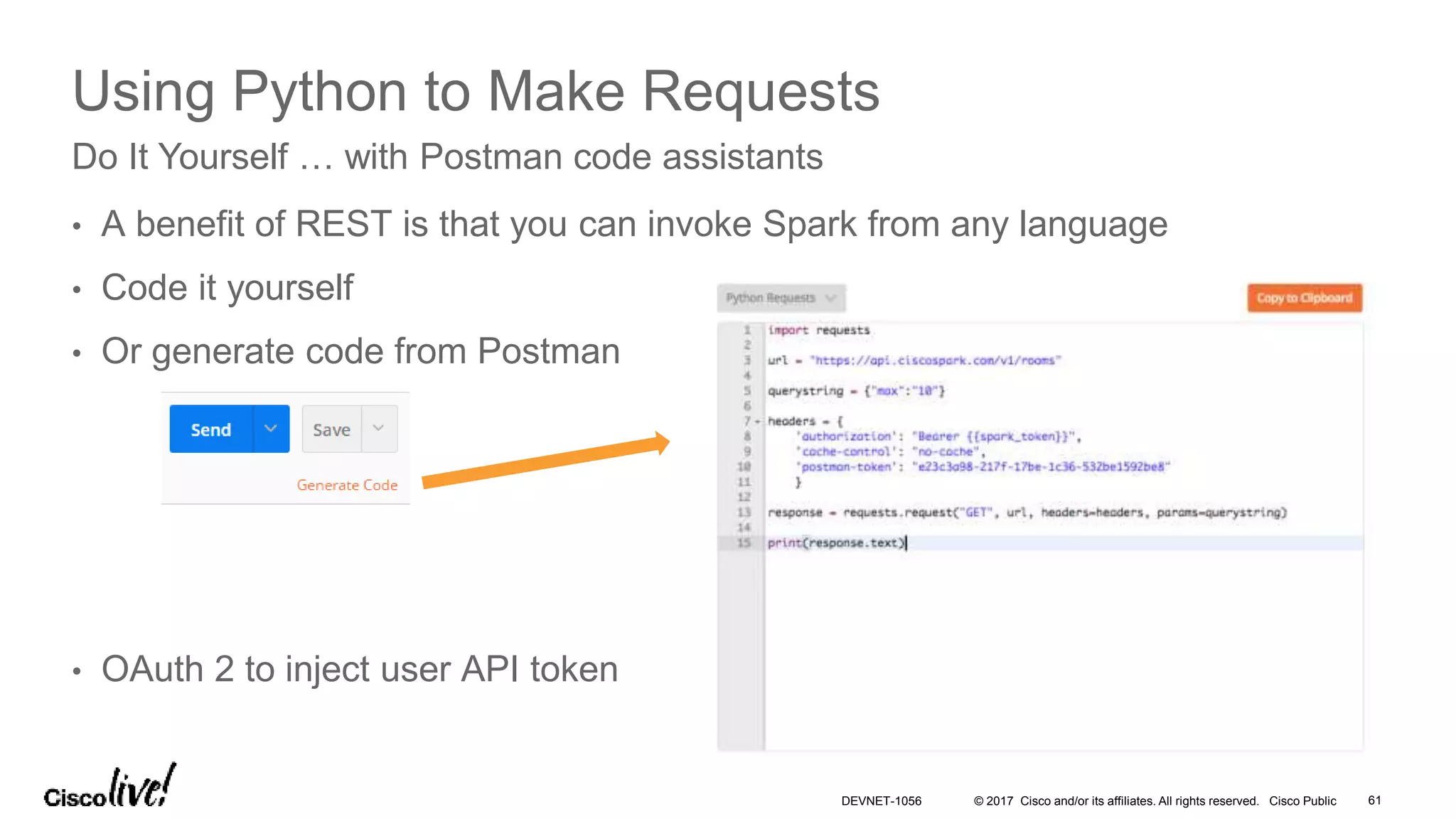Select line number 13 in the gutter

coord(744,513)
